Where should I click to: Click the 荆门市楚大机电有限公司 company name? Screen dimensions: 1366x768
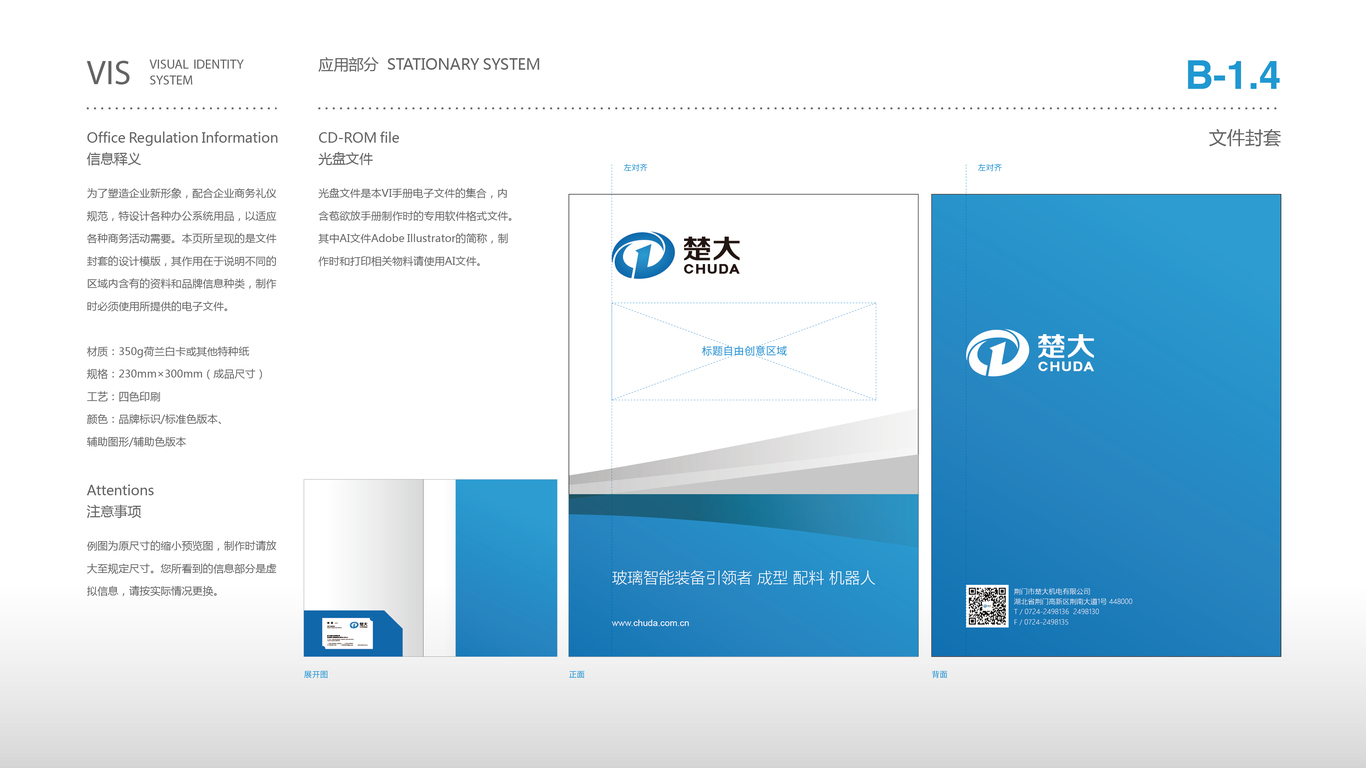point(1052,592)
